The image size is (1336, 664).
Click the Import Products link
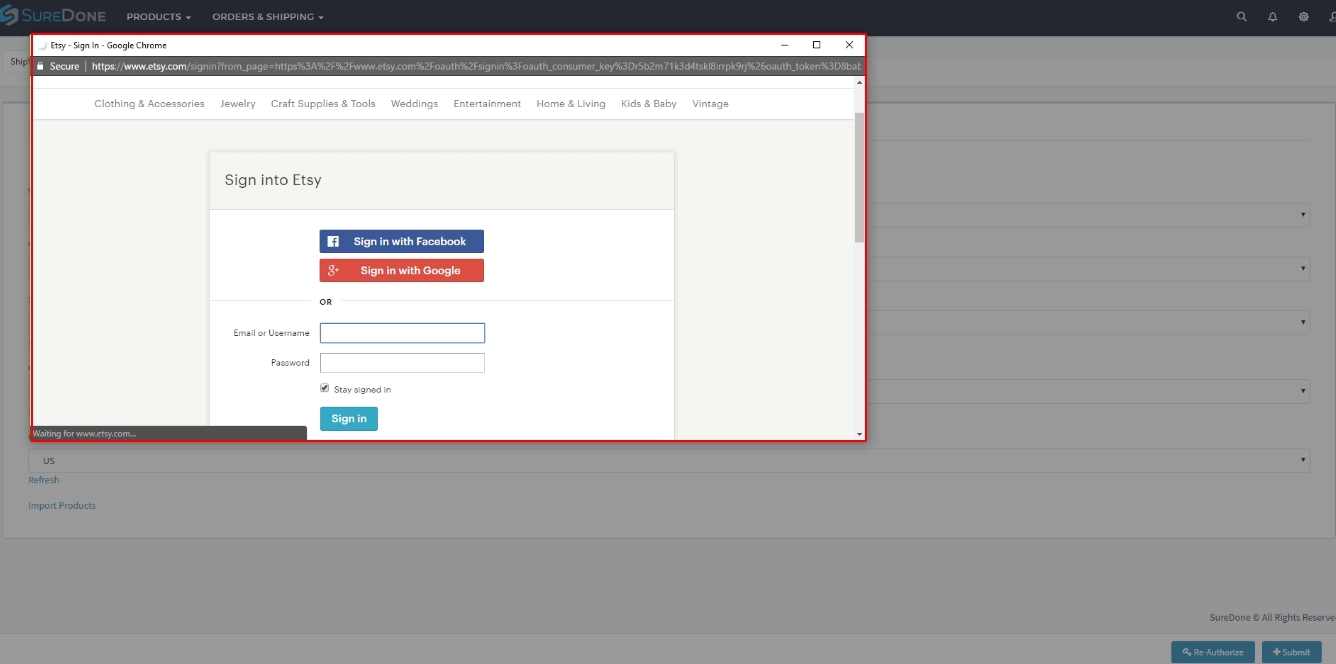[62, 506]
